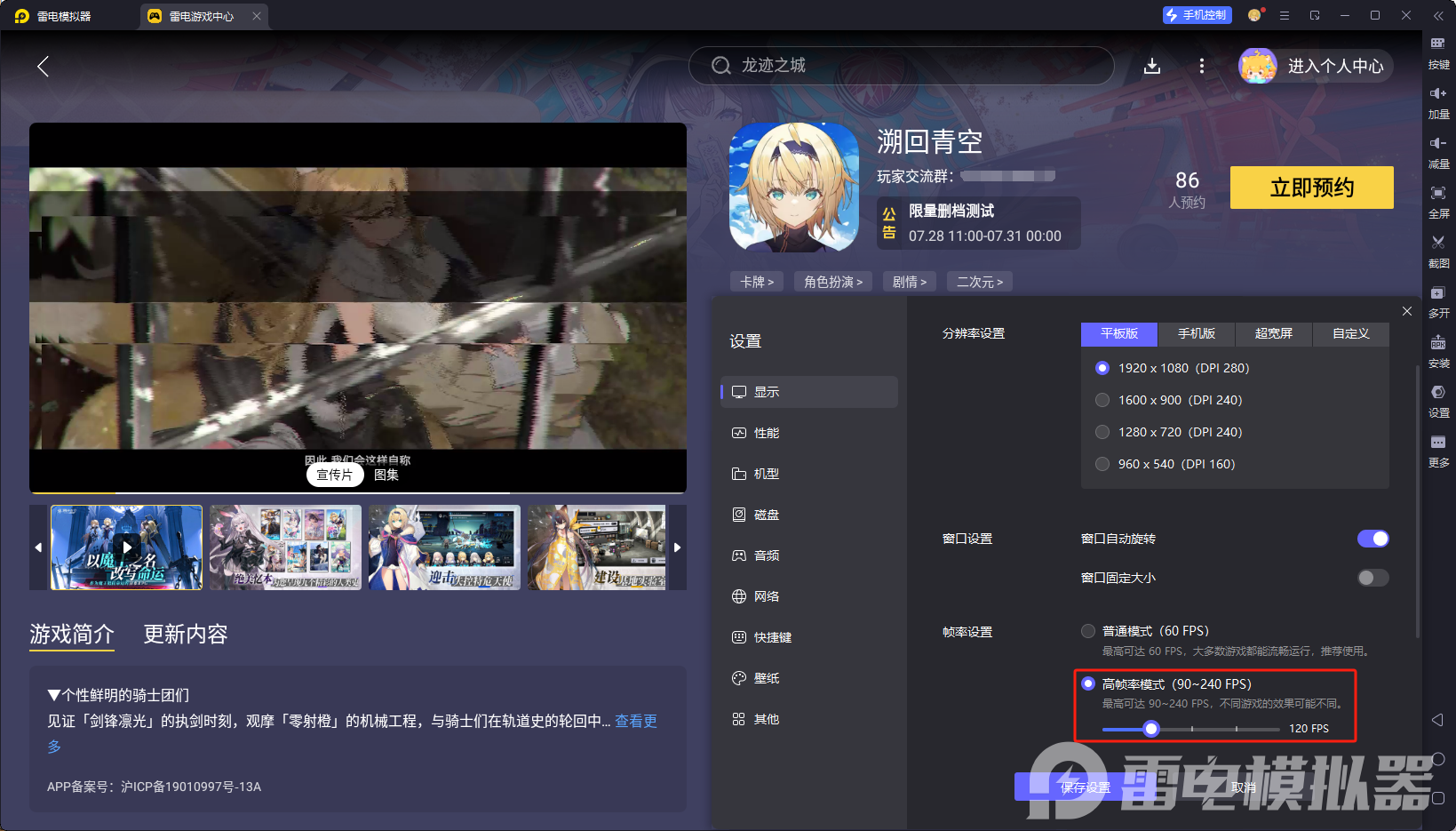Click the 截图 screenshot scissors icon

point(1438,242)
